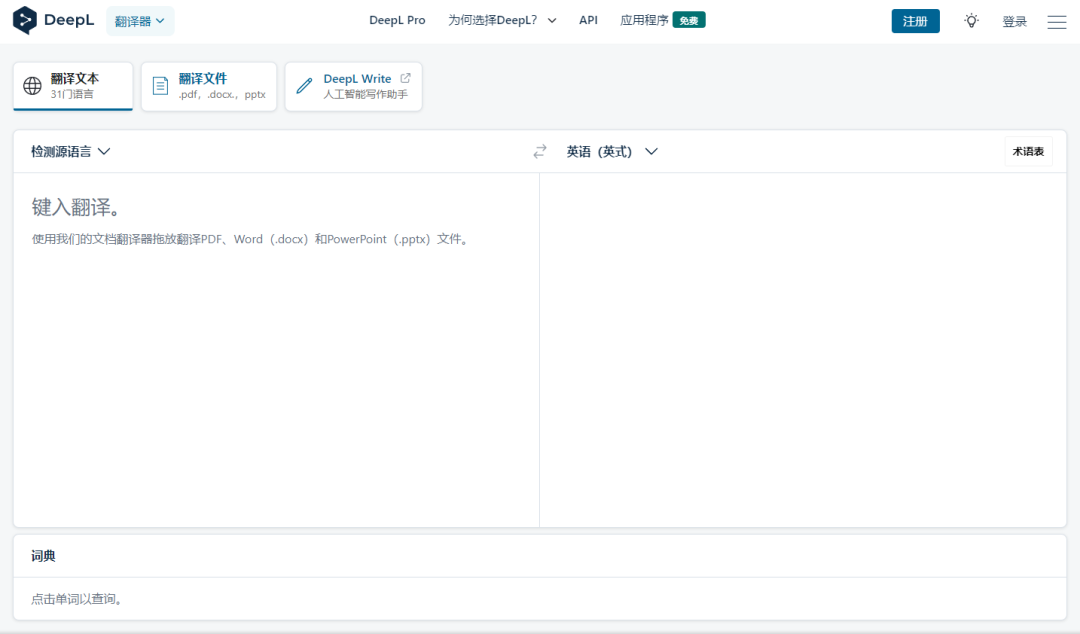This screenshot has width=1080, height=634.
Task: Open the 翻译器 product dropdown
Action: (x=140, y=21)
